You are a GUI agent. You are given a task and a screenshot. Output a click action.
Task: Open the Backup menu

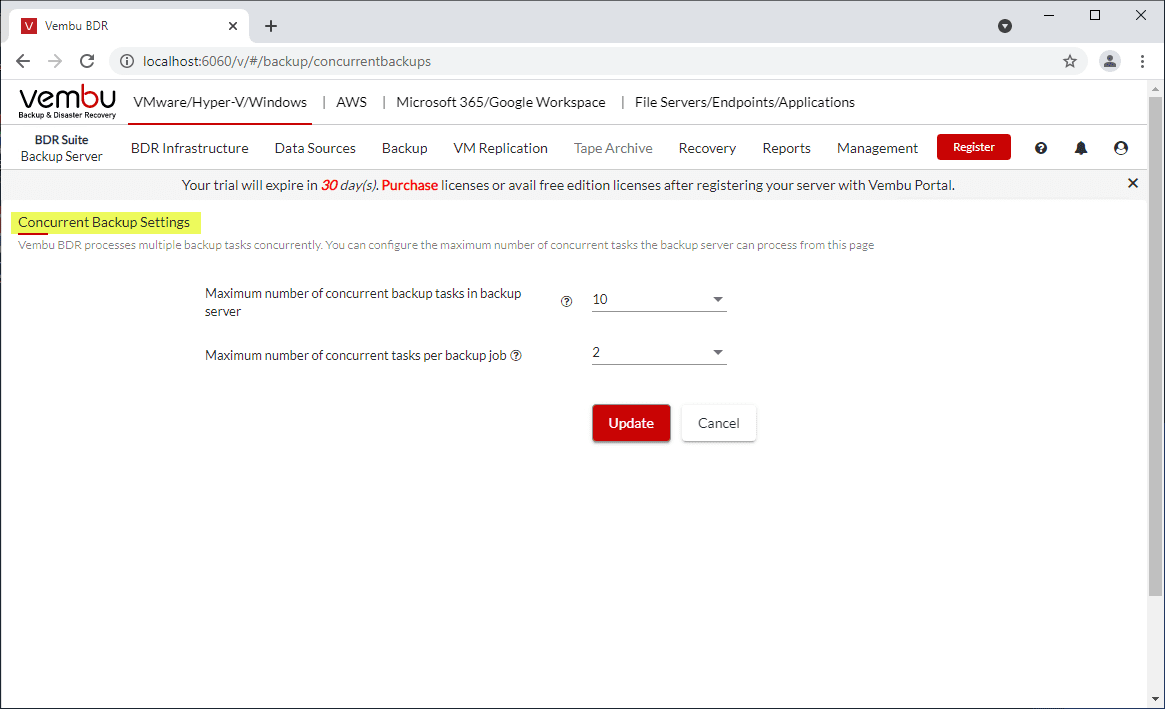click(x=404, y=148)
